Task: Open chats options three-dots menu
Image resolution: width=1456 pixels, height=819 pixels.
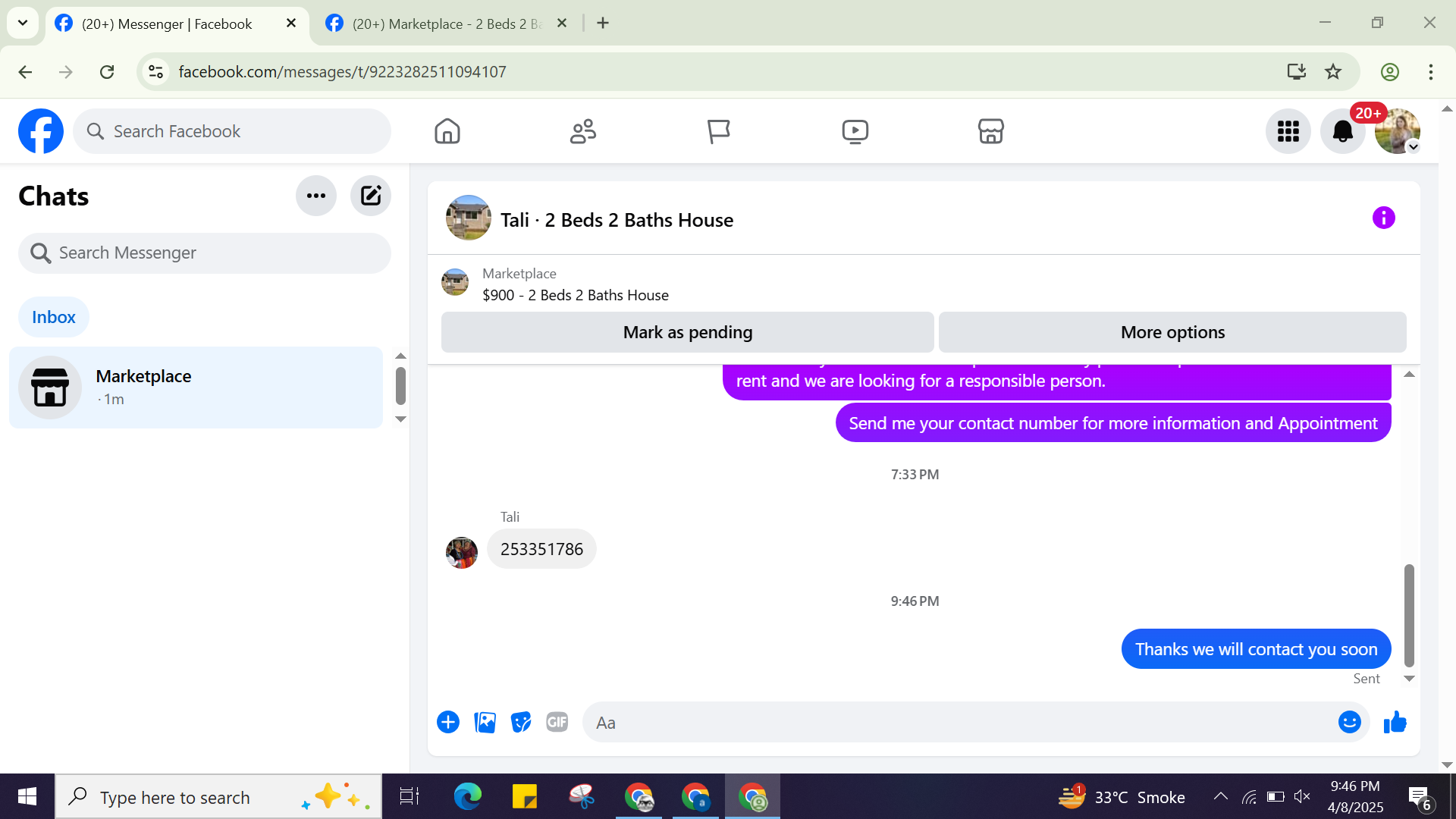Action: [316, 196]
